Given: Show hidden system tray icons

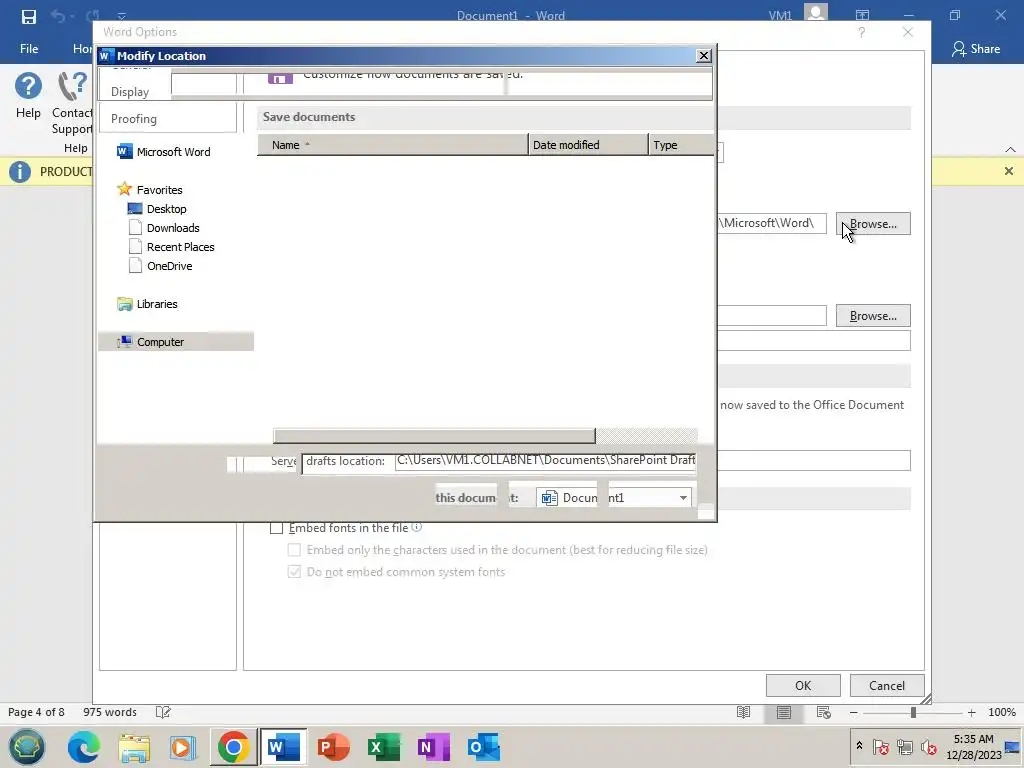Looking at the screenshot, I should 859,746.
